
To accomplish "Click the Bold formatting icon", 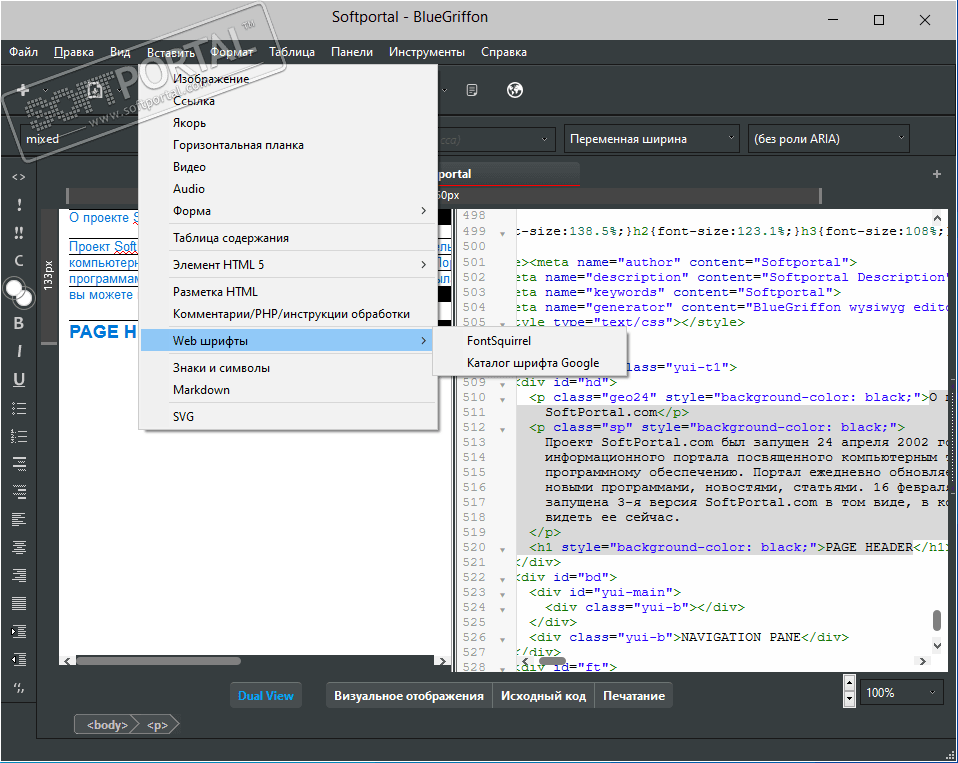I will 18,323.
